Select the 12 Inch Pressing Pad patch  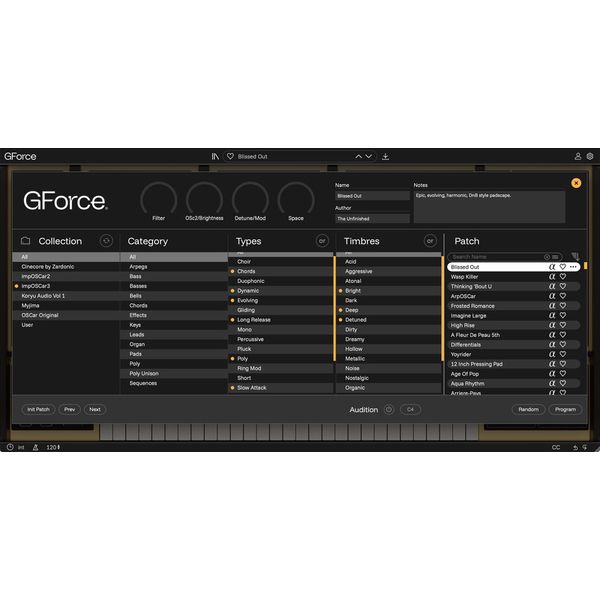tap(514, 364)
